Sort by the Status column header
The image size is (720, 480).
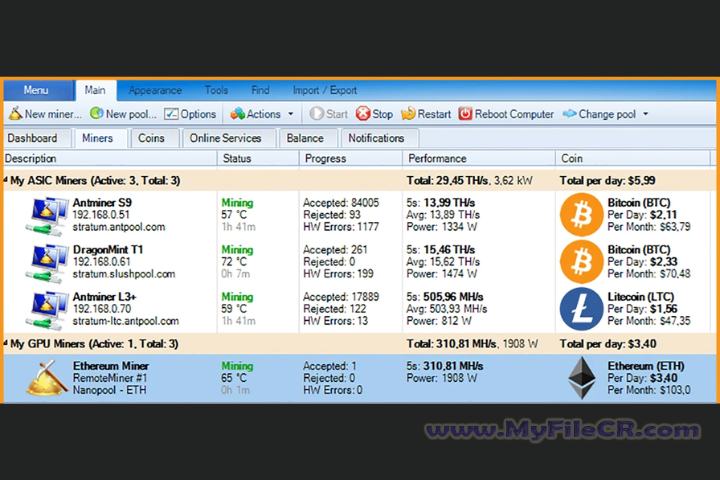coord(258,158)
